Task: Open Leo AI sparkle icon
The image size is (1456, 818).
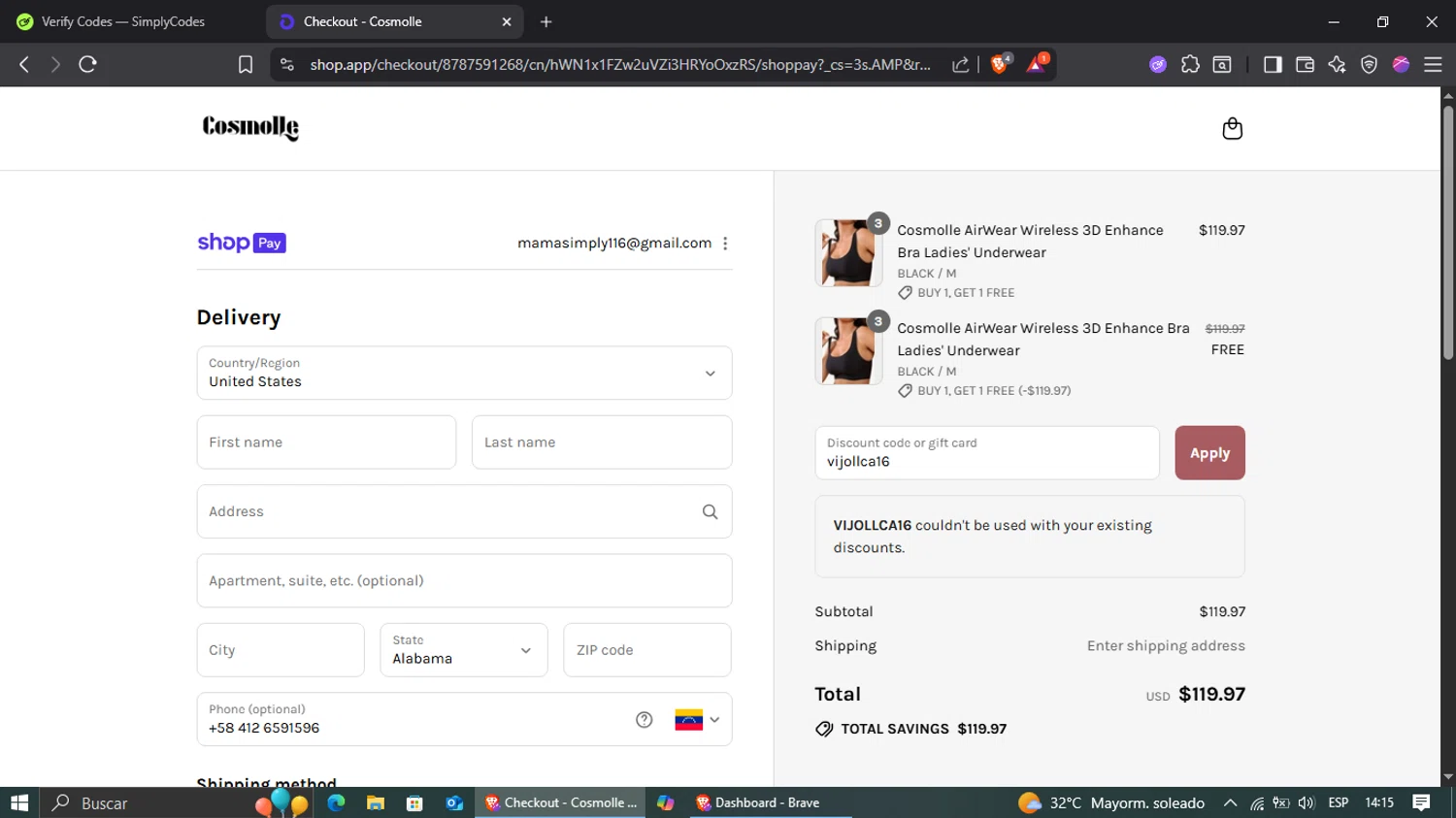Action: [1337, 64]
